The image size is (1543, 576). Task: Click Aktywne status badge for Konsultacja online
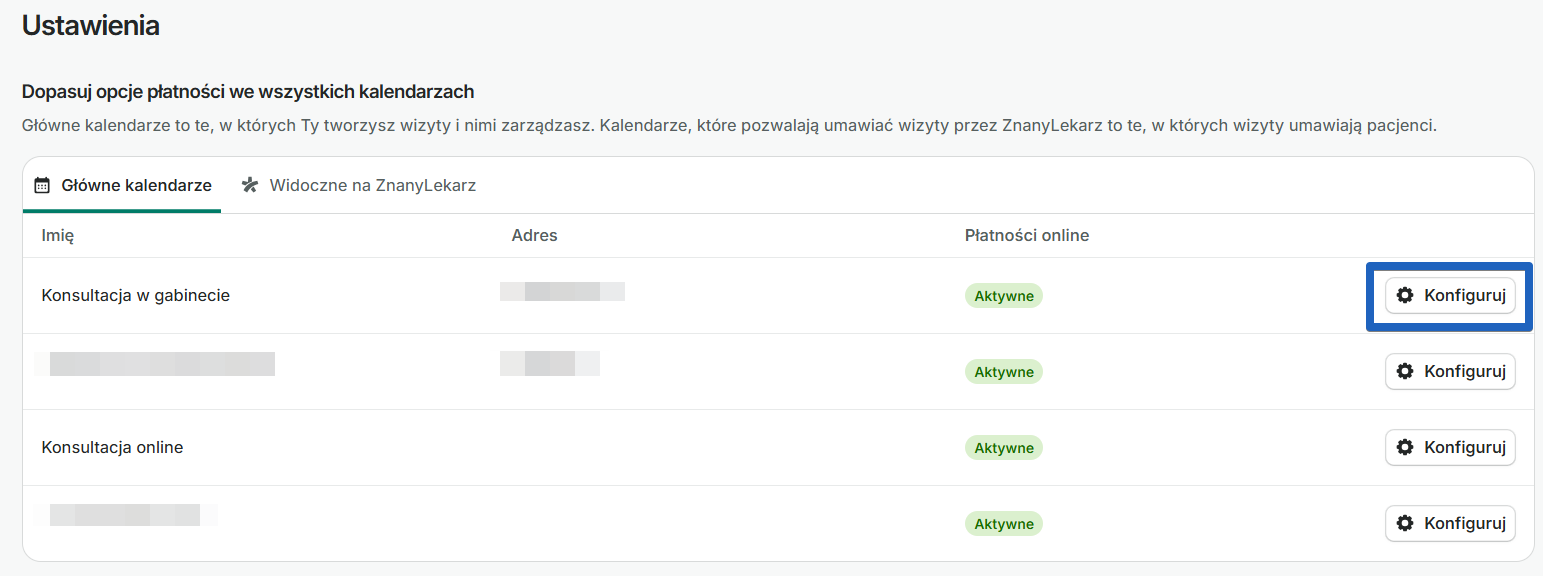[1003, 448]
